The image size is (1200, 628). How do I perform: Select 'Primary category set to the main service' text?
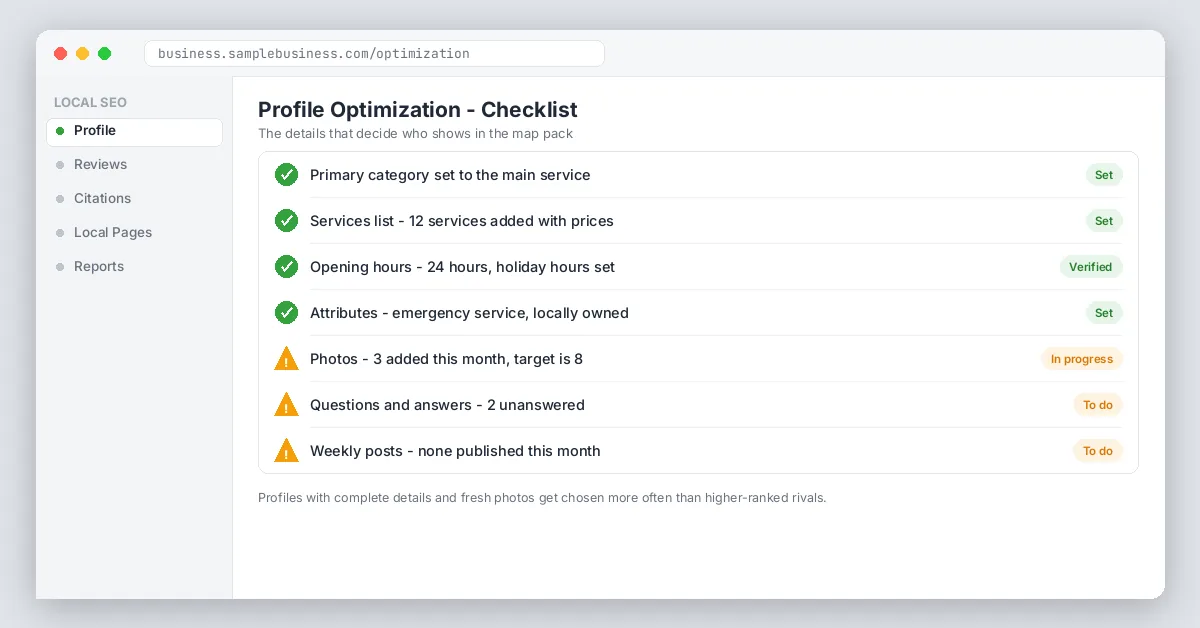(450, 175)
